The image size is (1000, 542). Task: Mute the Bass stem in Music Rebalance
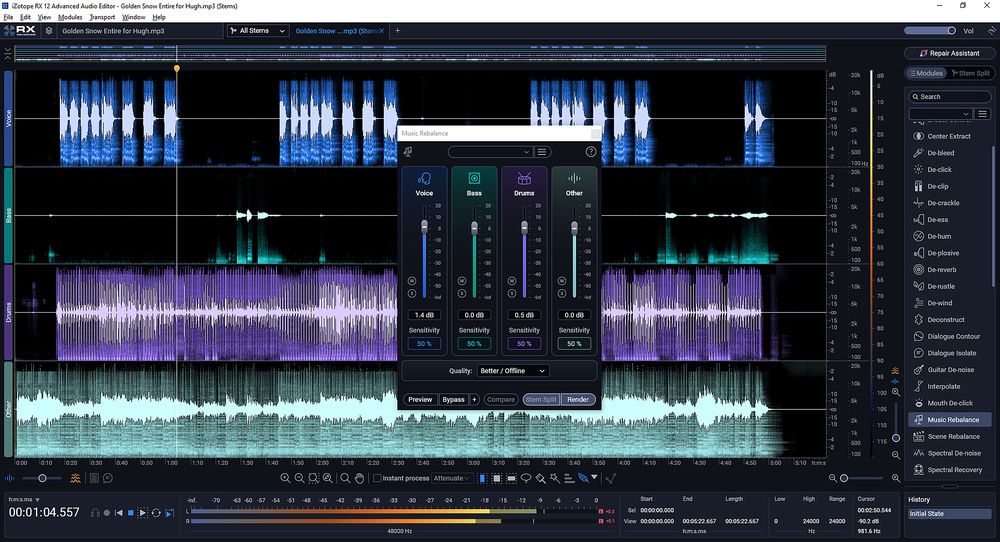[462, 281]
